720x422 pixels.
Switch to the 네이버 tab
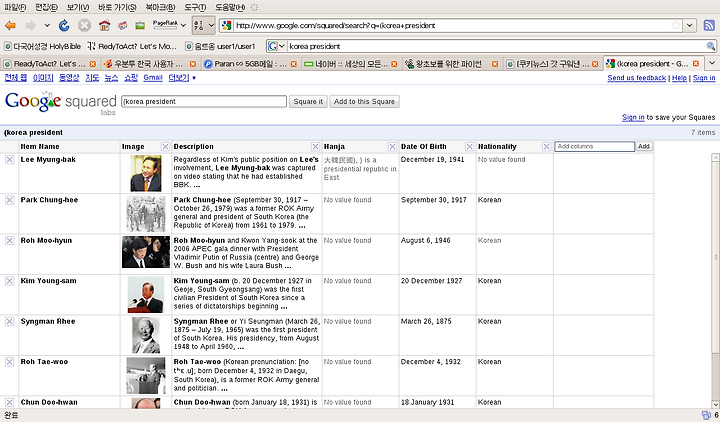[350, 64]
